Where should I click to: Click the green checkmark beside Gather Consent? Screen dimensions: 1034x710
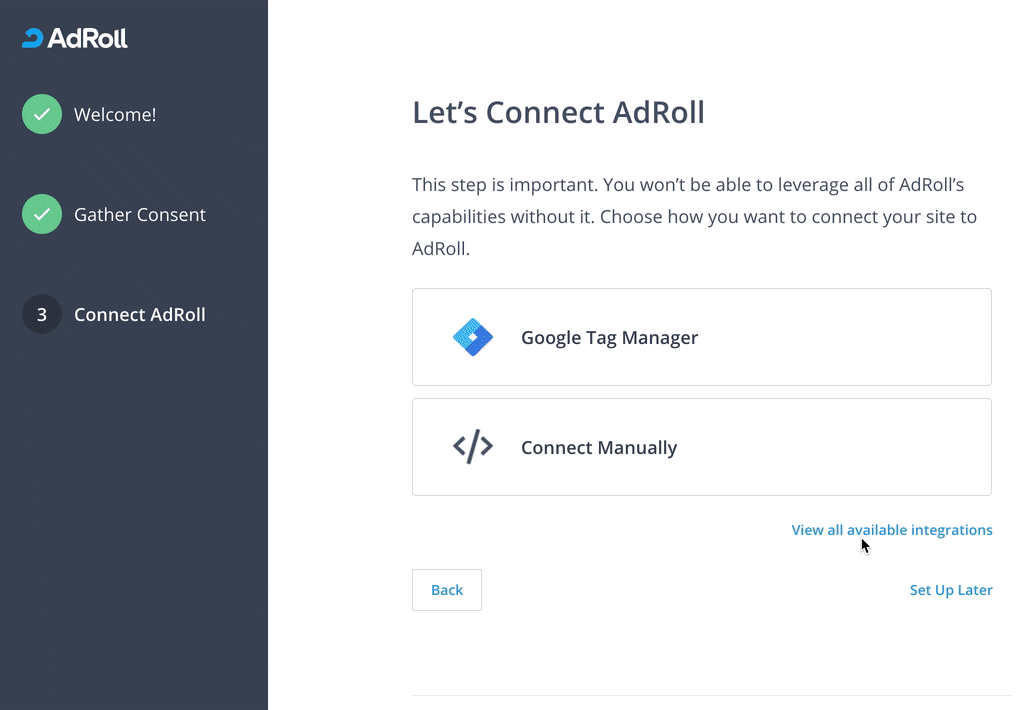click(42, 214)
